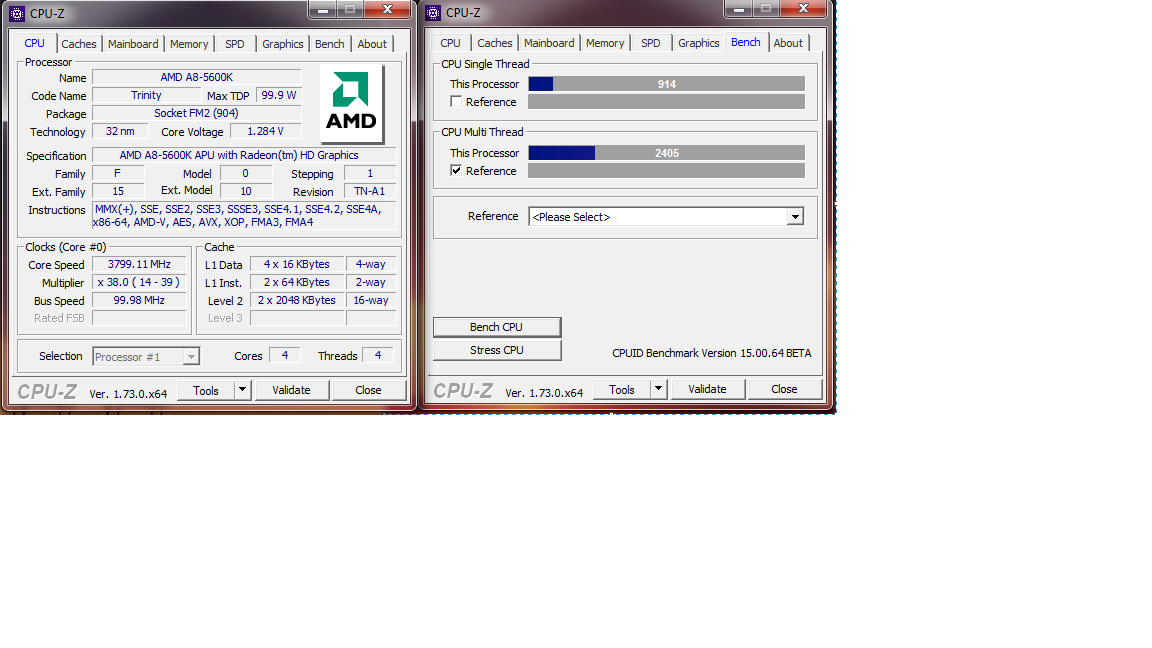Screen dimensions: 1152x648
Task: Click CPUID Benchmark Version 15.00.64 BETA text
Action: coord(712,353)
